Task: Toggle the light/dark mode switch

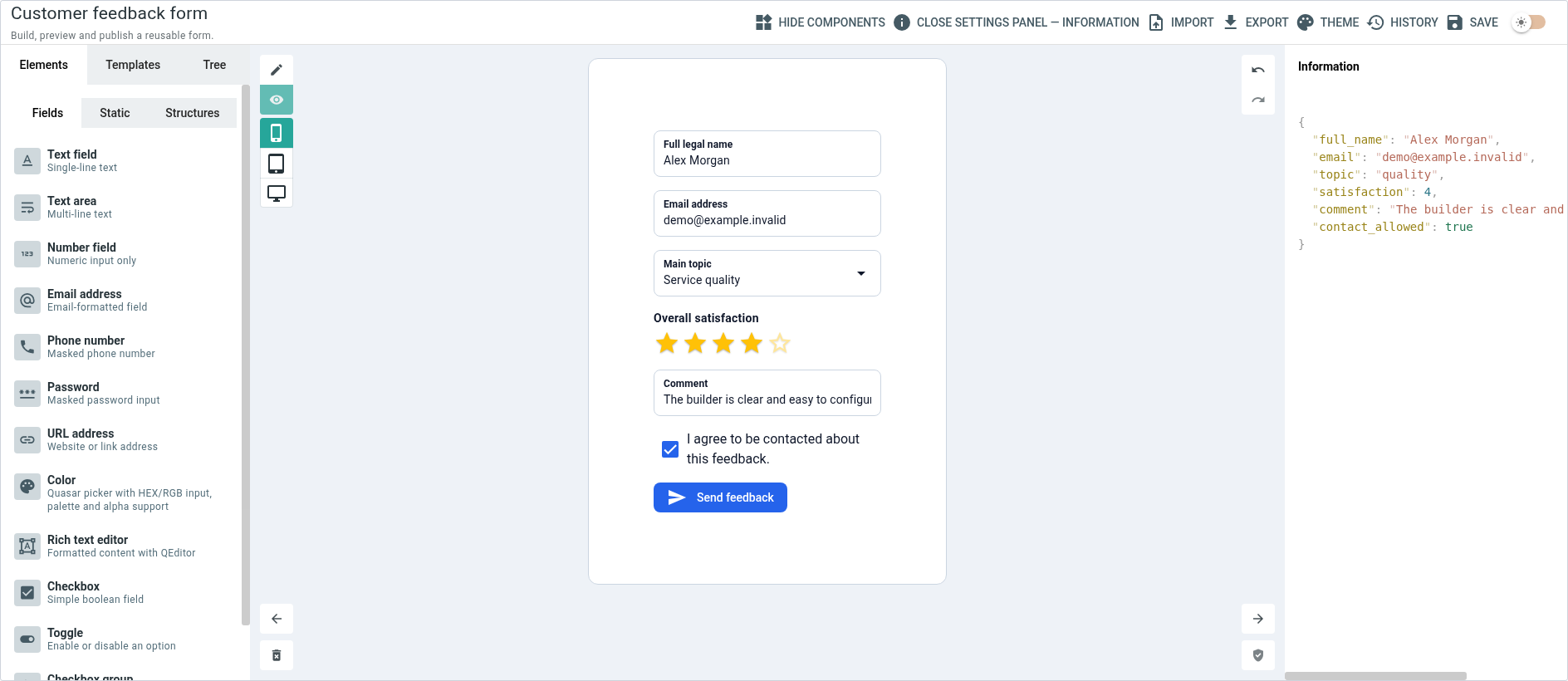Action: 1528,22
